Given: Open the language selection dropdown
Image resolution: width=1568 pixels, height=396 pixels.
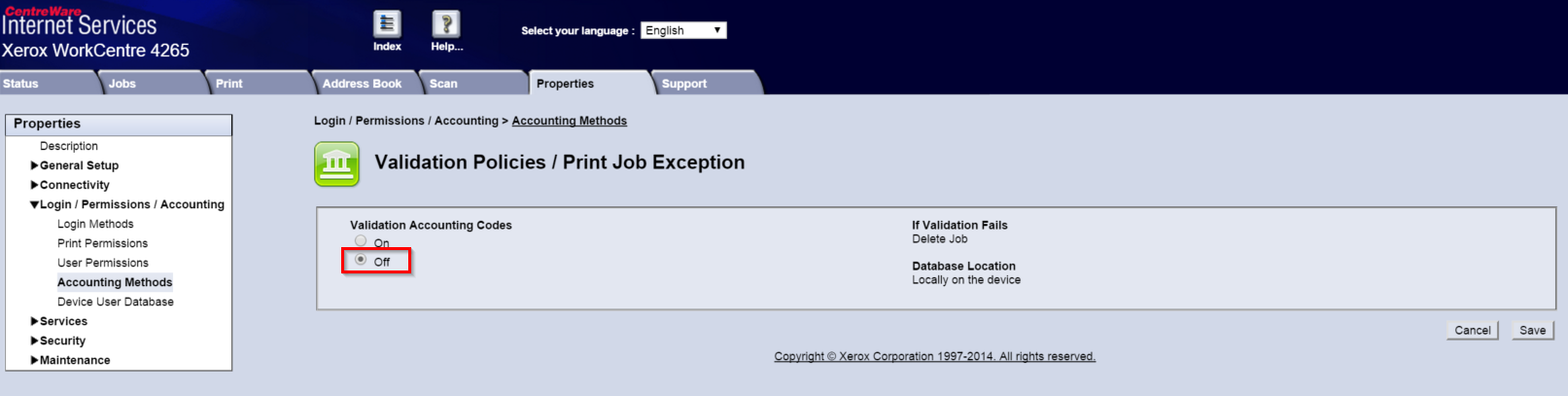Looking at the screenshot, I should [683, 30].
